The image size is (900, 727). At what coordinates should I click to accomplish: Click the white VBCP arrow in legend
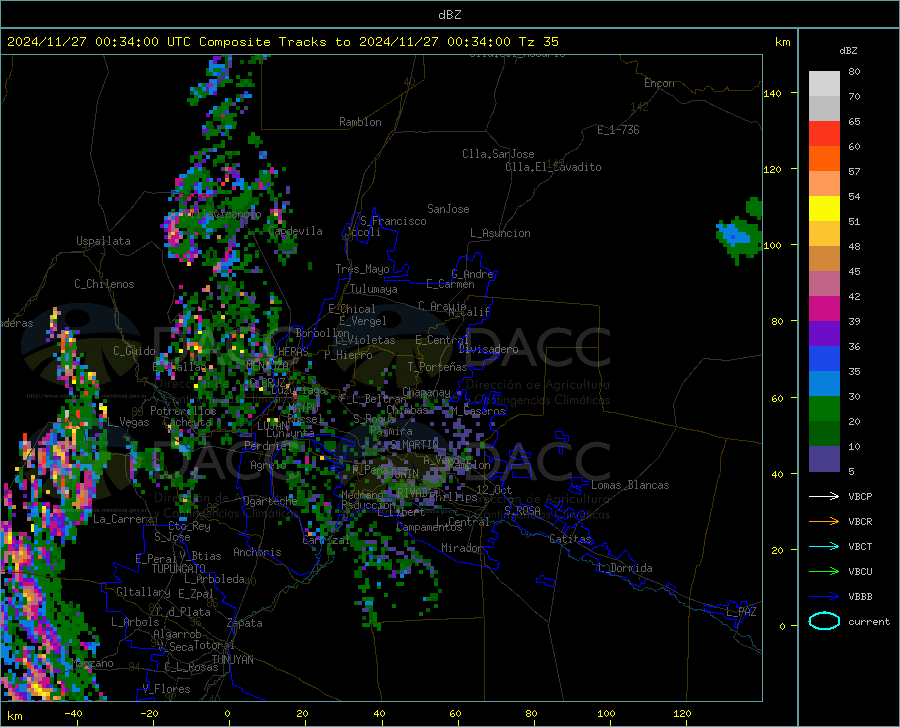tap(824, 496)
